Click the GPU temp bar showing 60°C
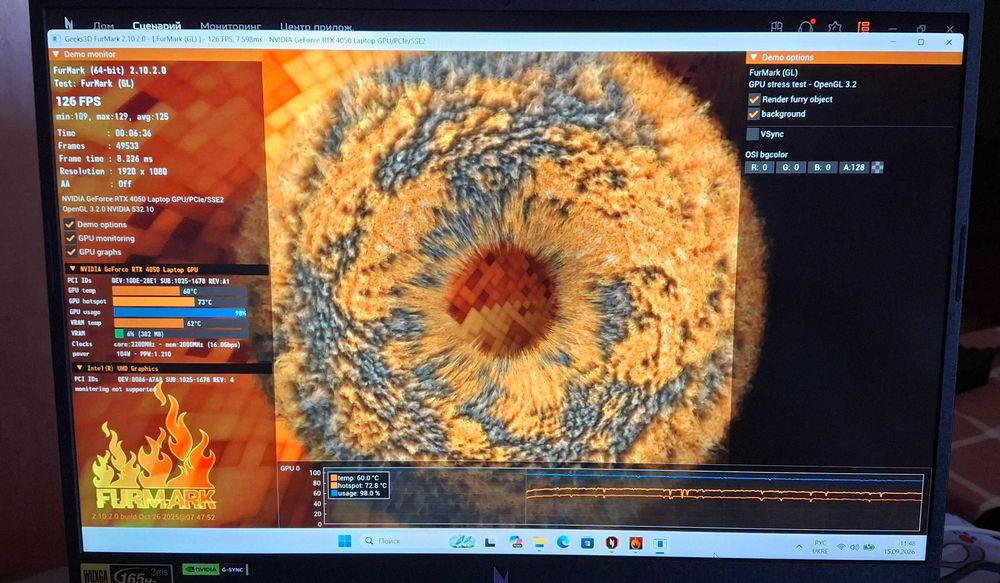Screen dimensions: 1000x583 tap(179, 291)
